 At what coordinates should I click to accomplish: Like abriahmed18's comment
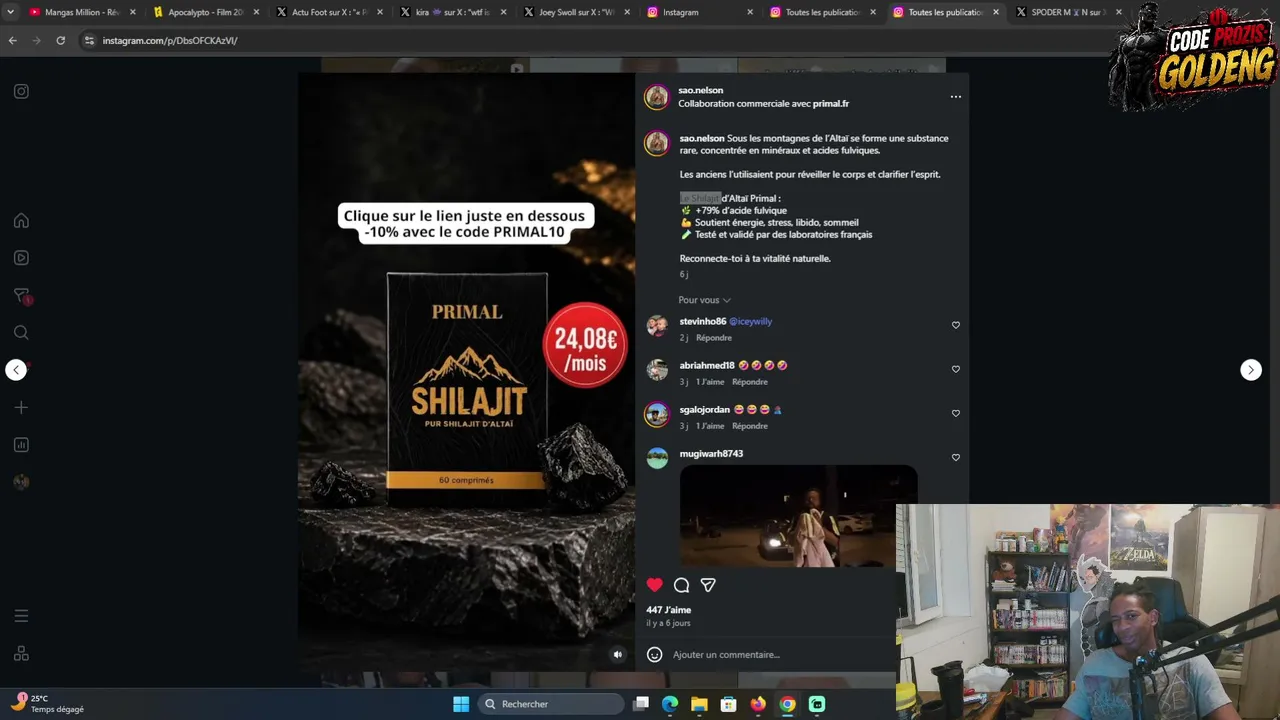point(955,369)
